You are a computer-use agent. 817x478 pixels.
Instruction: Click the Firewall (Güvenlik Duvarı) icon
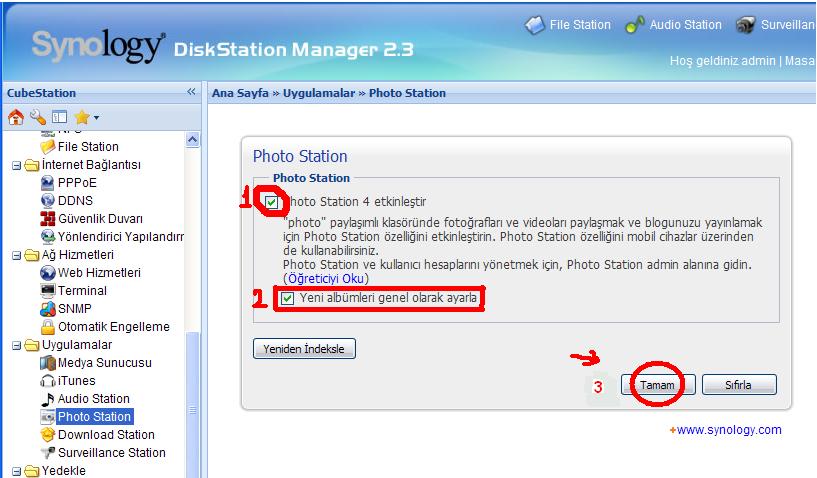[47, 219]
